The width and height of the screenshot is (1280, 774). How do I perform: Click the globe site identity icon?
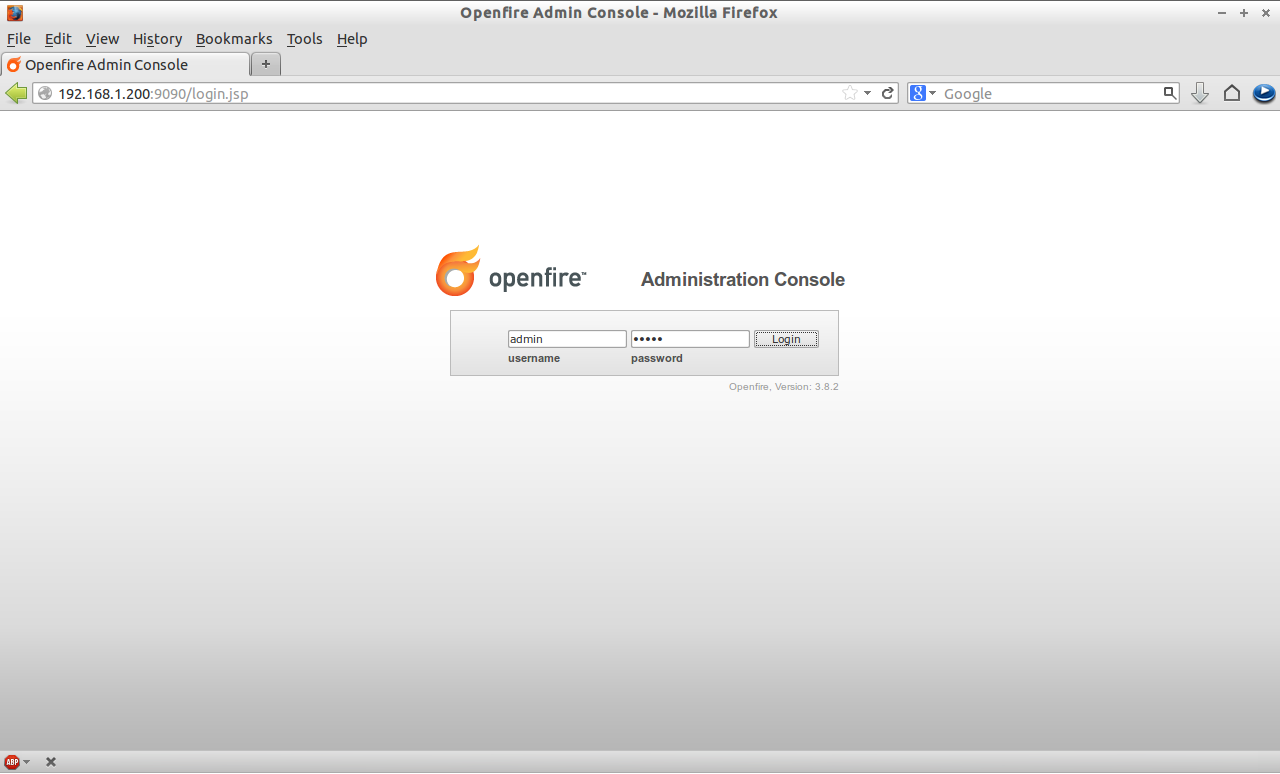[45, 93]
